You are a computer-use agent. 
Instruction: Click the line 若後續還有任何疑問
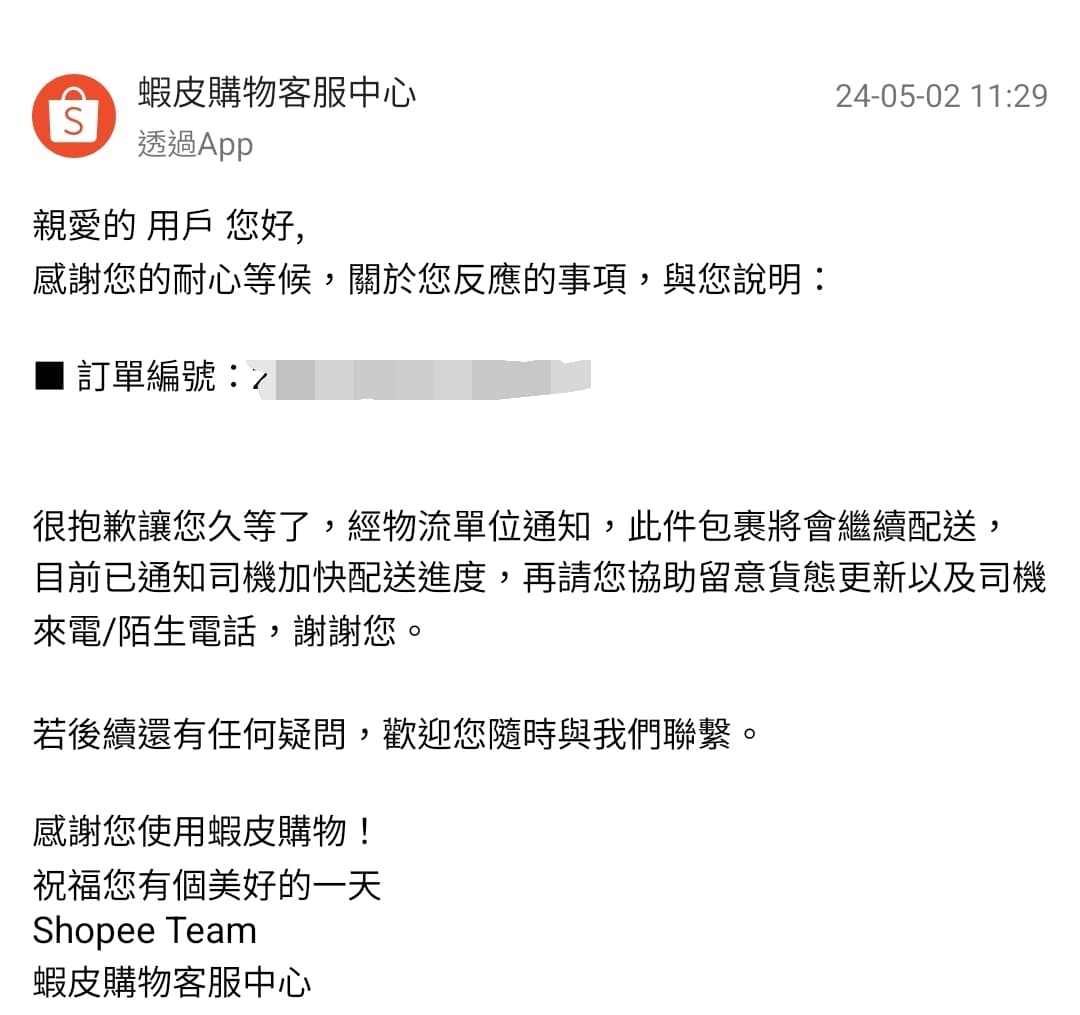(x=189, y=734)
